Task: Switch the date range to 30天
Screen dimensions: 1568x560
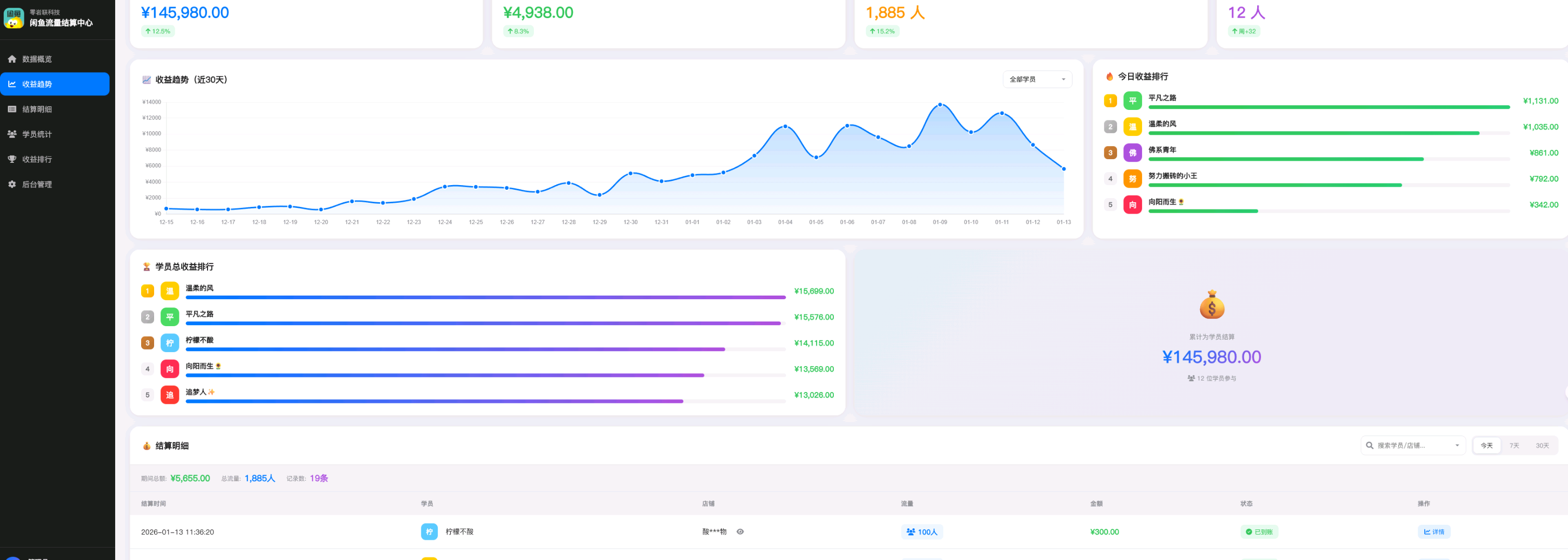Action: point(1542,446)
